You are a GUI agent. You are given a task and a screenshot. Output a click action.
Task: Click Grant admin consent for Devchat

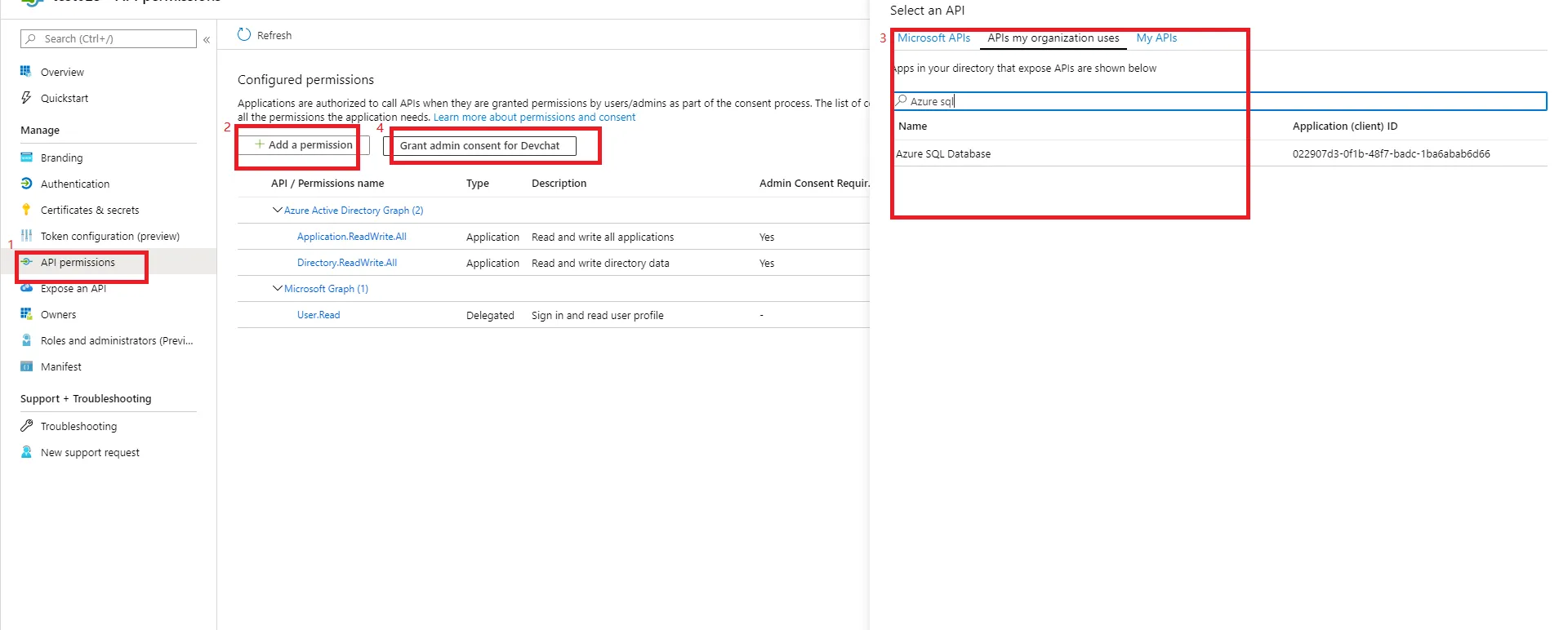tap(479, 145)
